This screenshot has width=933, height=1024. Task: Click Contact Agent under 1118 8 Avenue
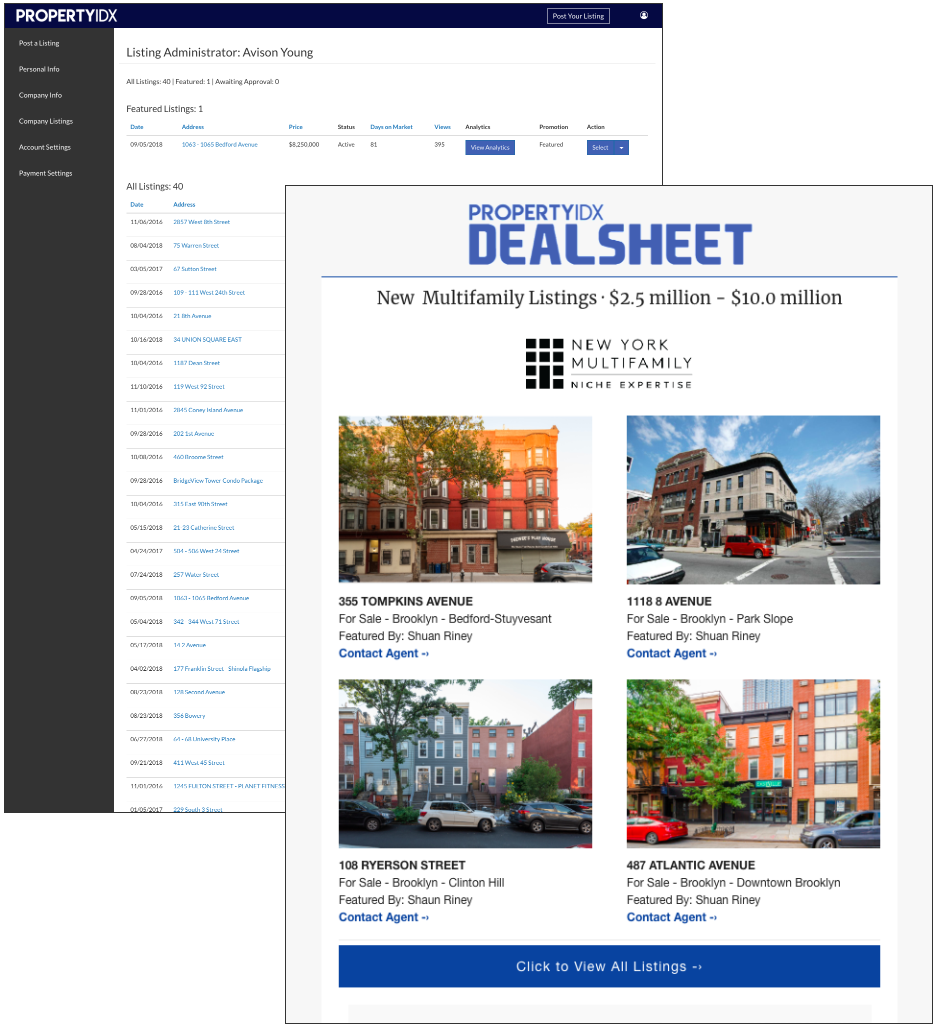672,653
